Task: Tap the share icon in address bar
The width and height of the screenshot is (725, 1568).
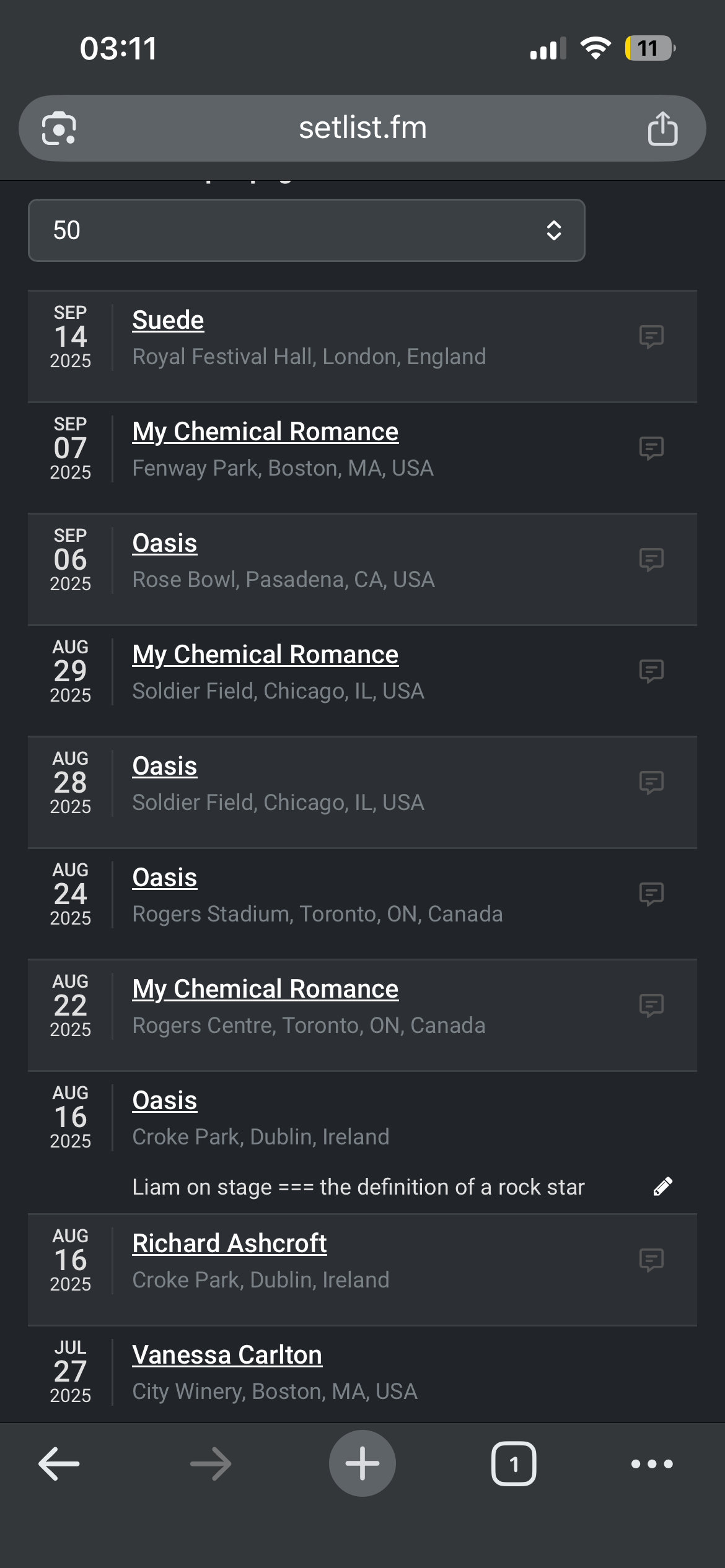Action: pyautogui.click(x=662, y=129)
